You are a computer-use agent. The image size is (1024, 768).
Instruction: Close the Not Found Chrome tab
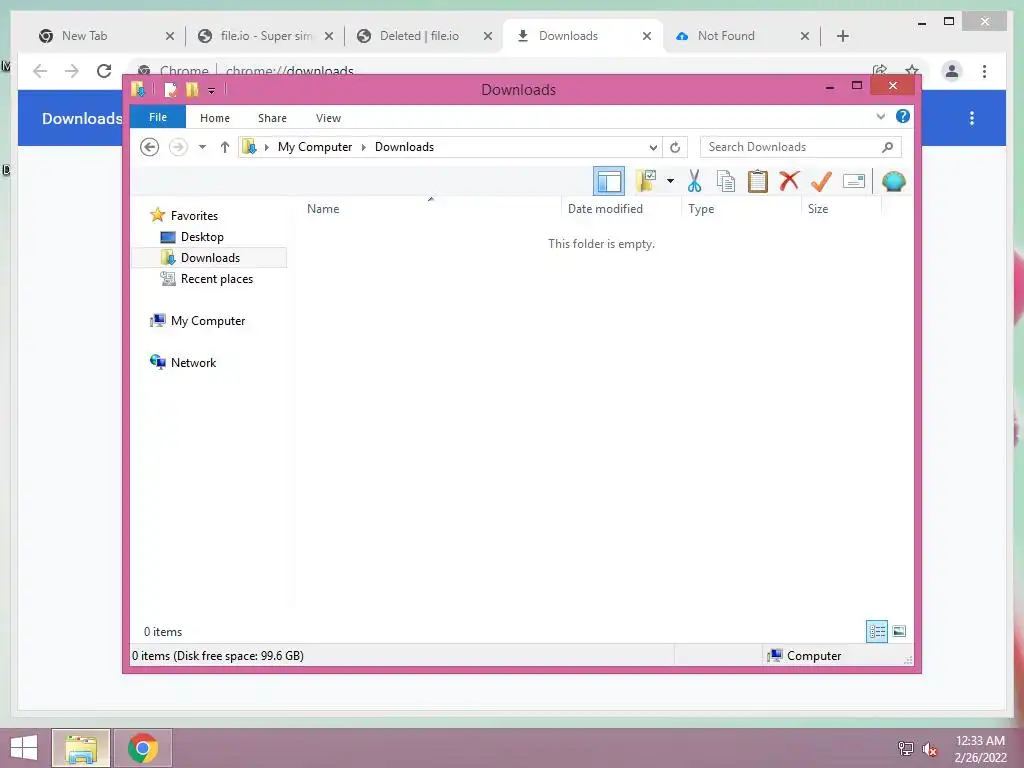[805, 36]
